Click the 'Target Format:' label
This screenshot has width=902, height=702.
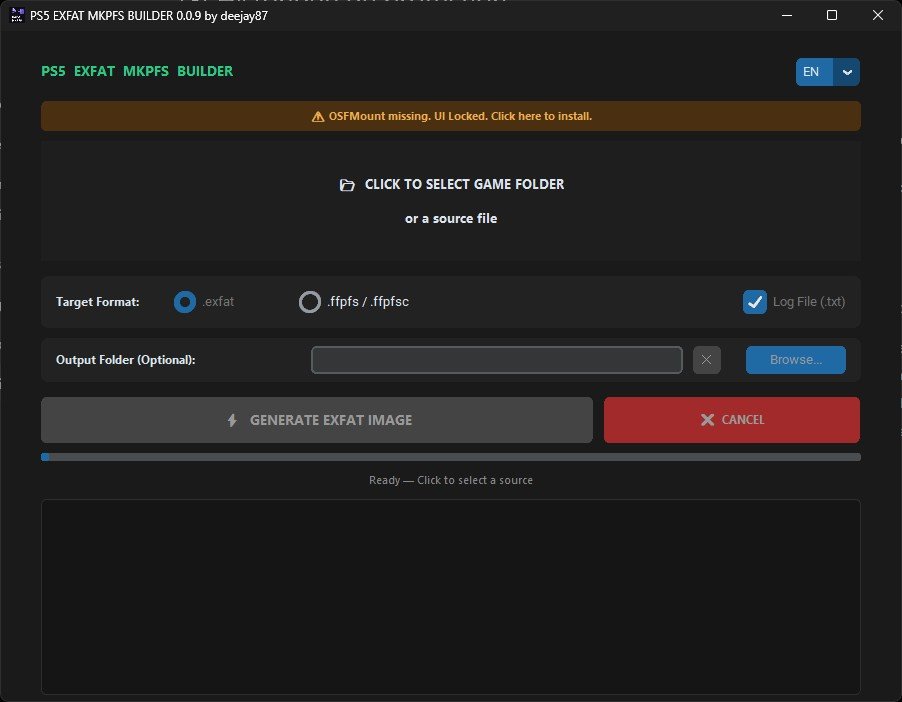click(98, 302)
